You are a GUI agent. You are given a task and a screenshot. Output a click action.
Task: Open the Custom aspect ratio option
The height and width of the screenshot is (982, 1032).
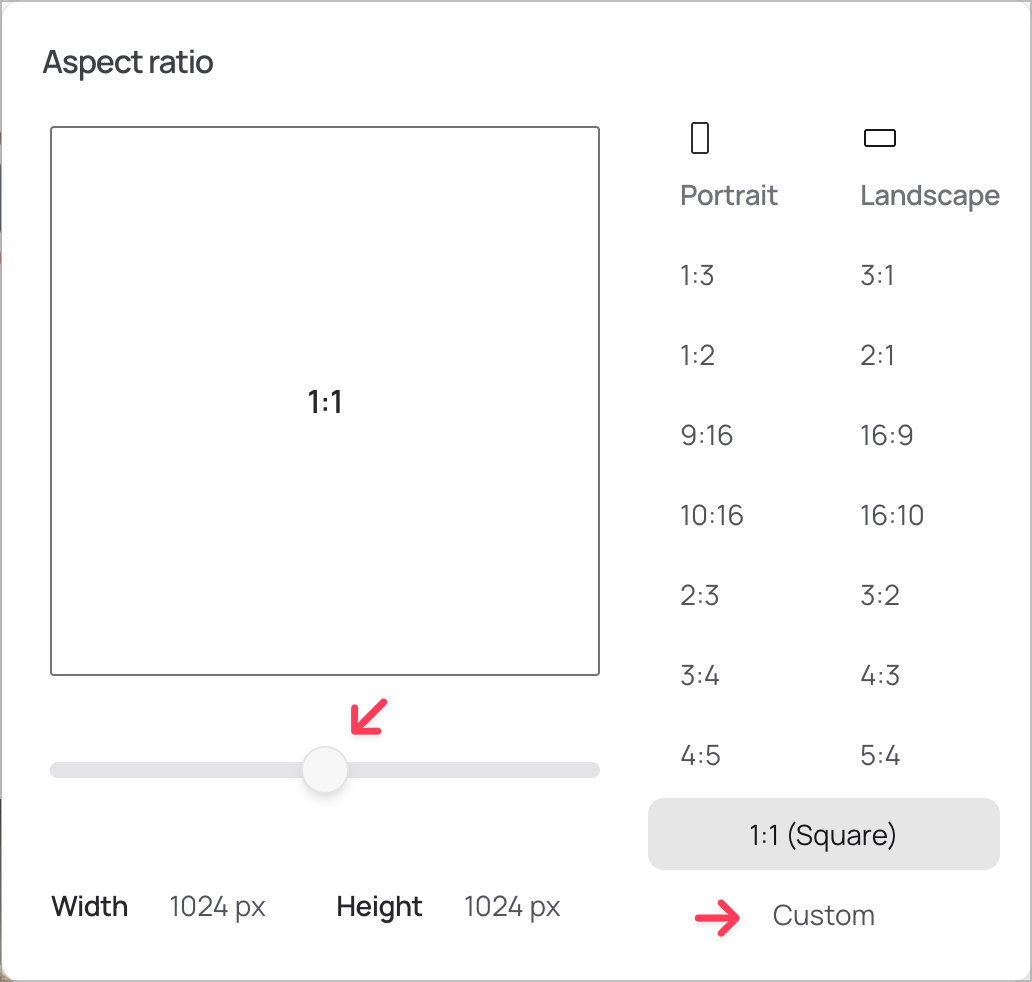(x=823, y=914)
